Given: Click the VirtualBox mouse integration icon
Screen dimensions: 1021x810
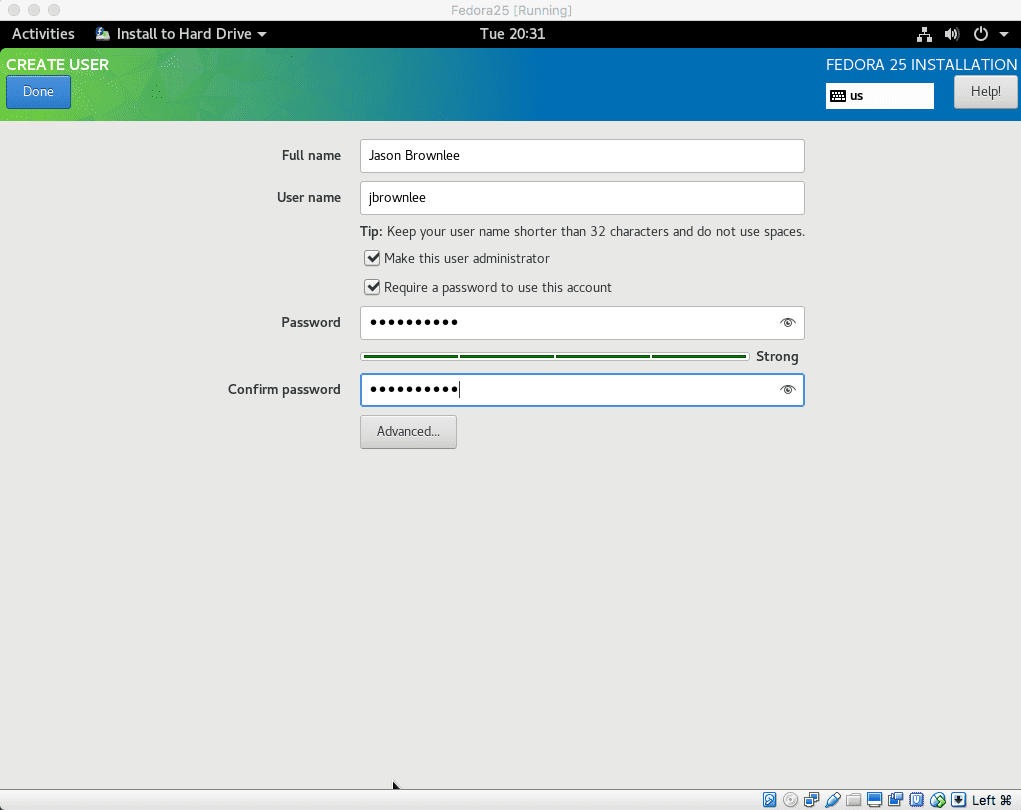Looking at the screenshot, I should coord(938,800).
